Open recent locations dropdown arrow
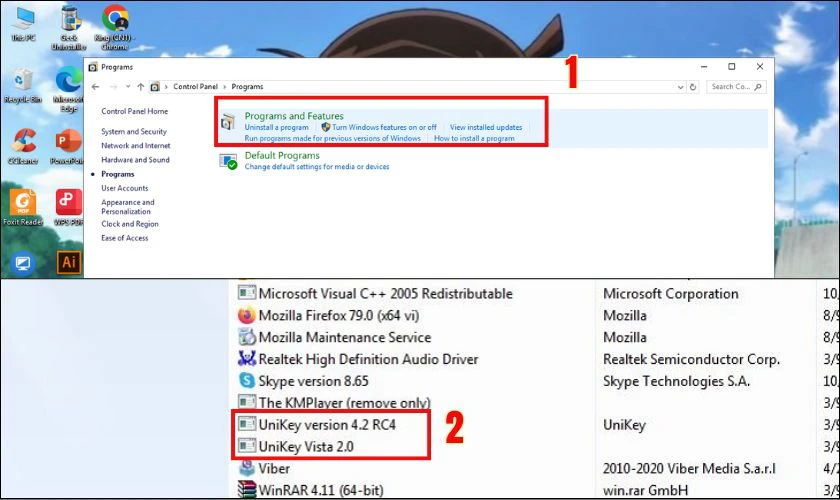Viewport: 840px width, 500px height. tap(128, 87)
